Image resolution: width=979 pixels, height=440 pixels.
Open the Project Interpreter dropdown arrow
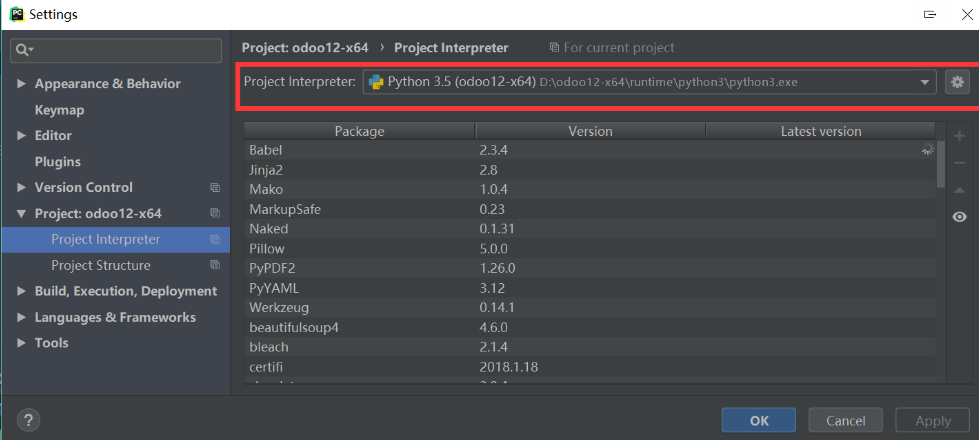pos(925,82)
